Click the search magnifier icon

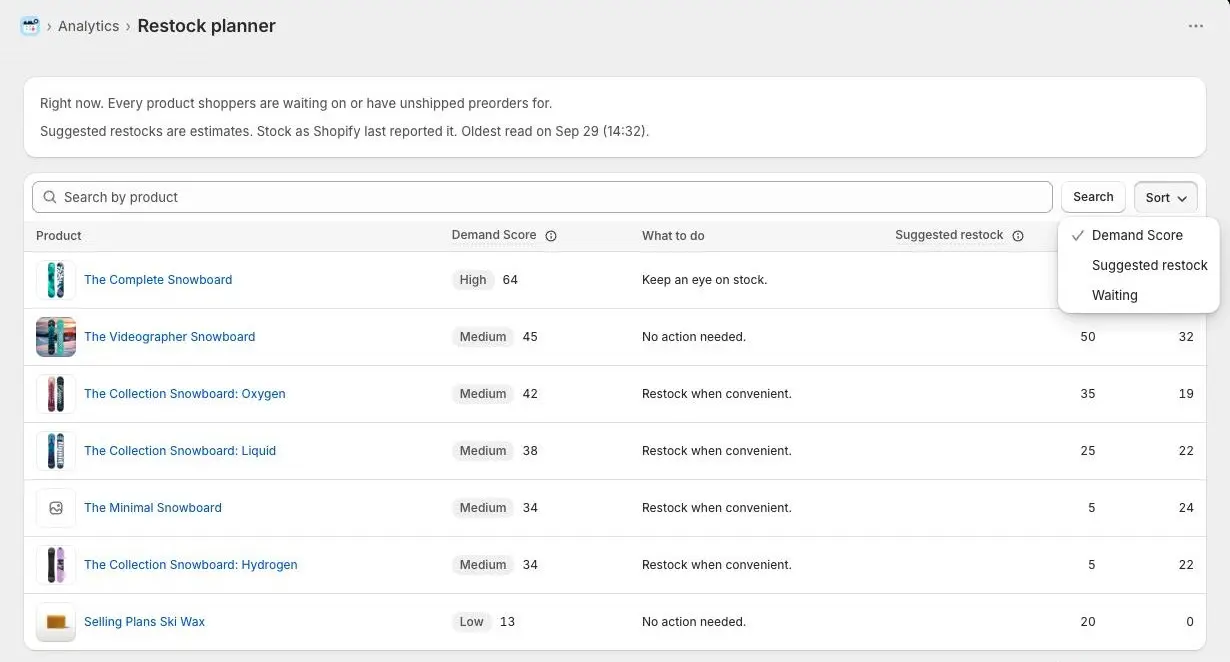coord(50,197)
